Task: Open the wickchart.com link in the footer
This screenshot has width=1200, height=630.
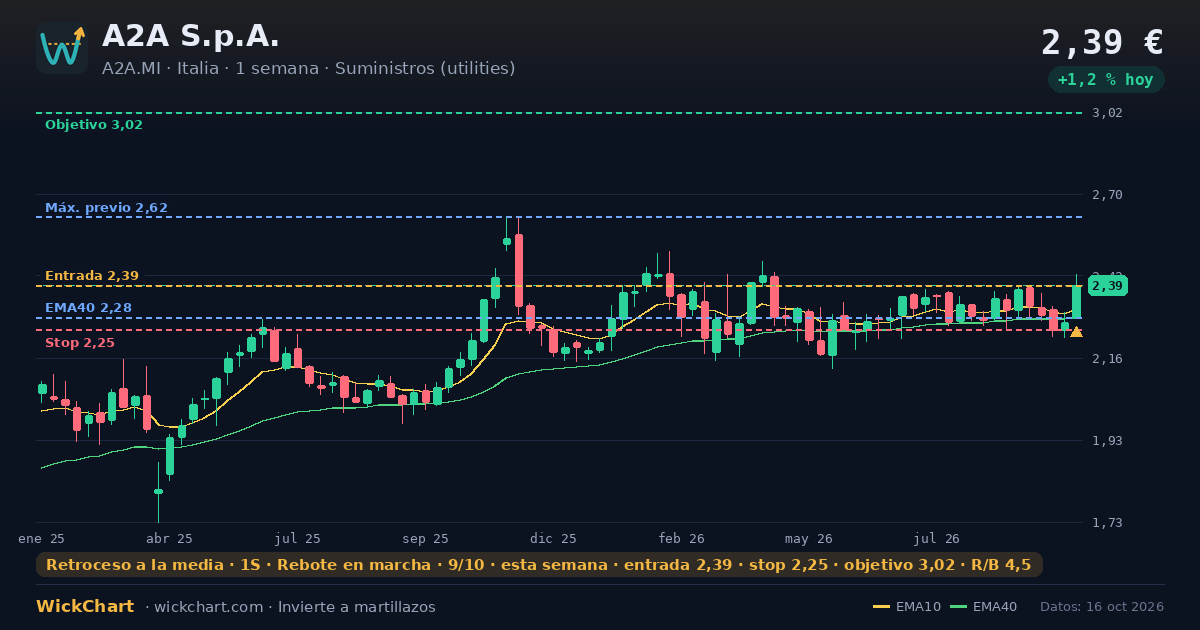Action: pyautogui.click(x=210, y=607)
